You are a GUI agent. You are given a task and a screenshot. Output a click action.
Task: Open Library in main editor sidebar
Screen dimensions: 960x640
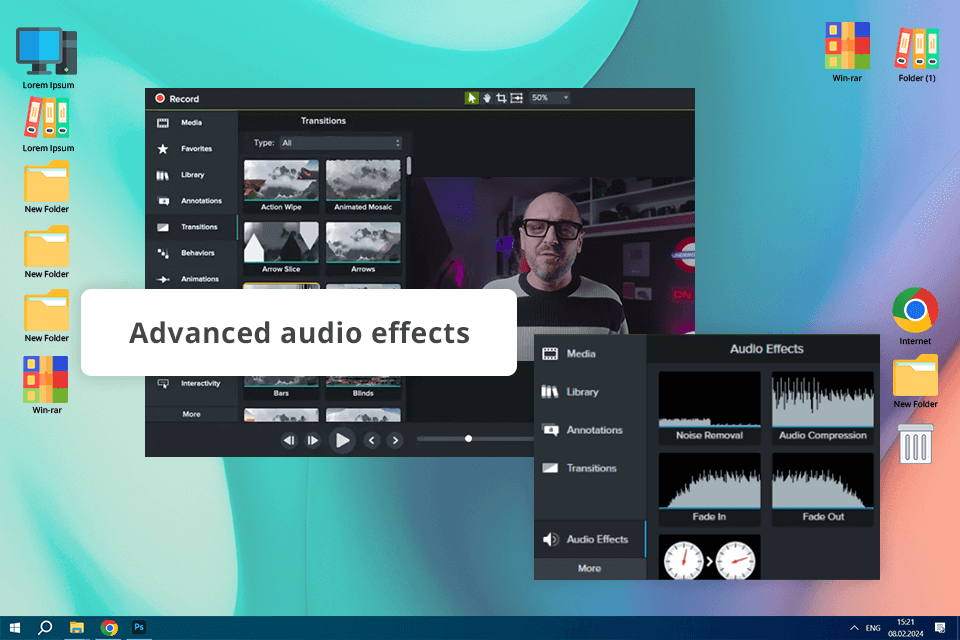191,175
